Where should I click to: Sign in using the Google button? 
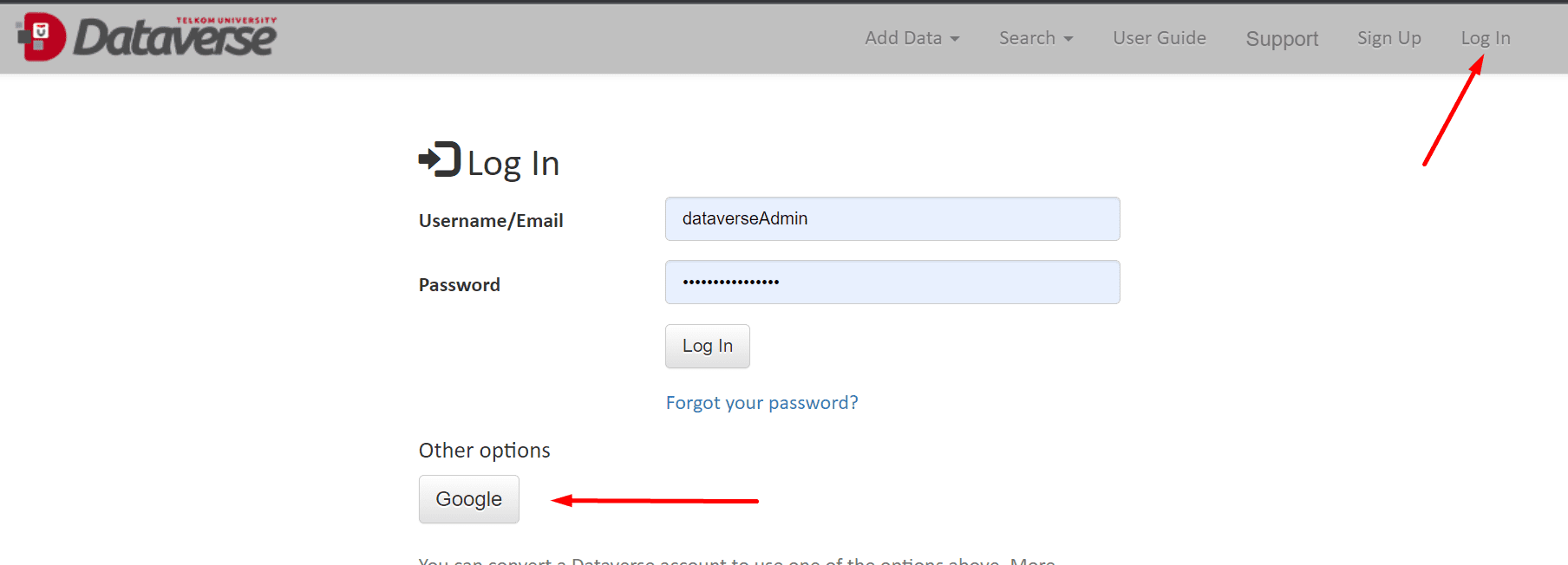point(468,499)
